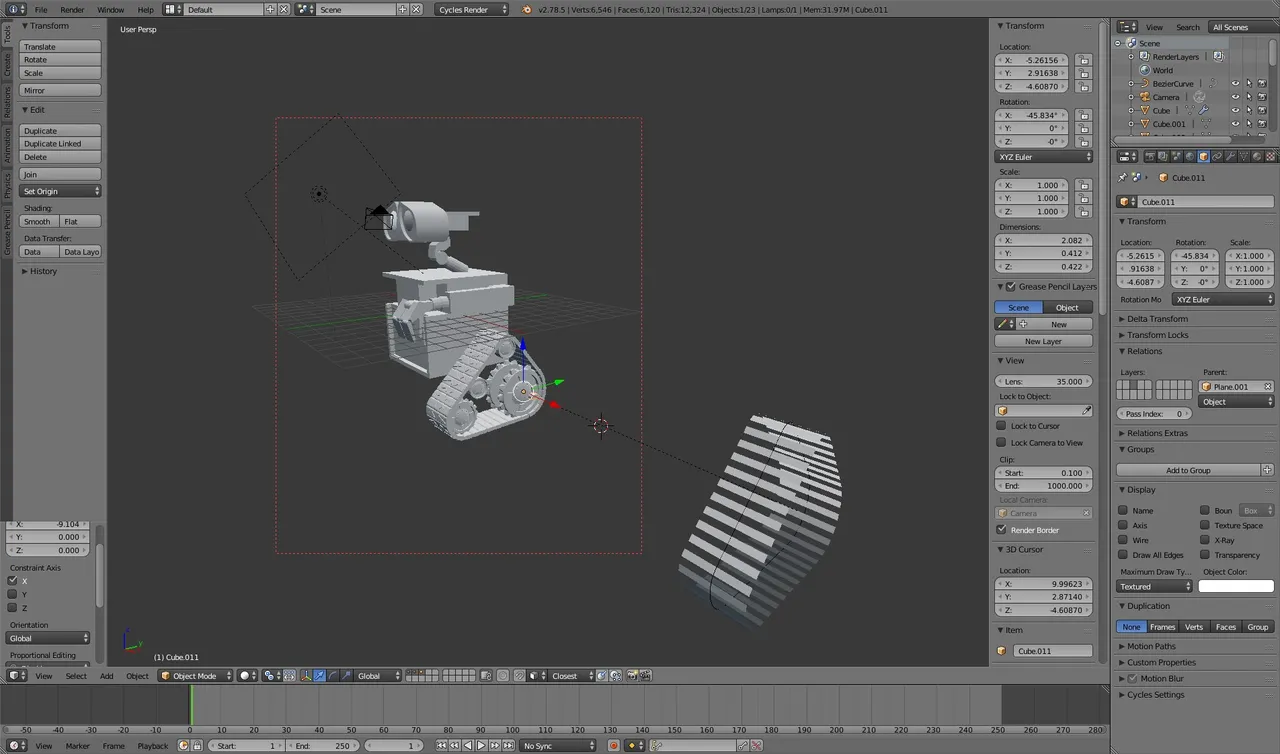Click the eyedropper in Lock to Object

click(1087, 411)
